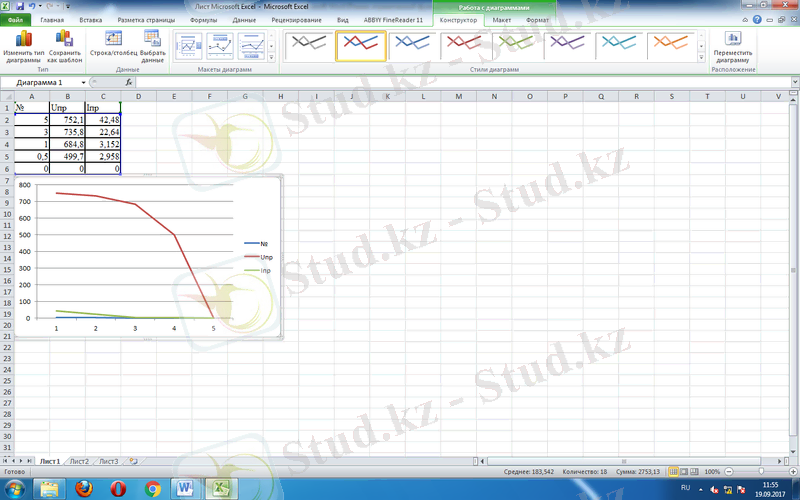The image size is (800, 500).
Task: Apply the gray chart style
Action: pos(309,46)
